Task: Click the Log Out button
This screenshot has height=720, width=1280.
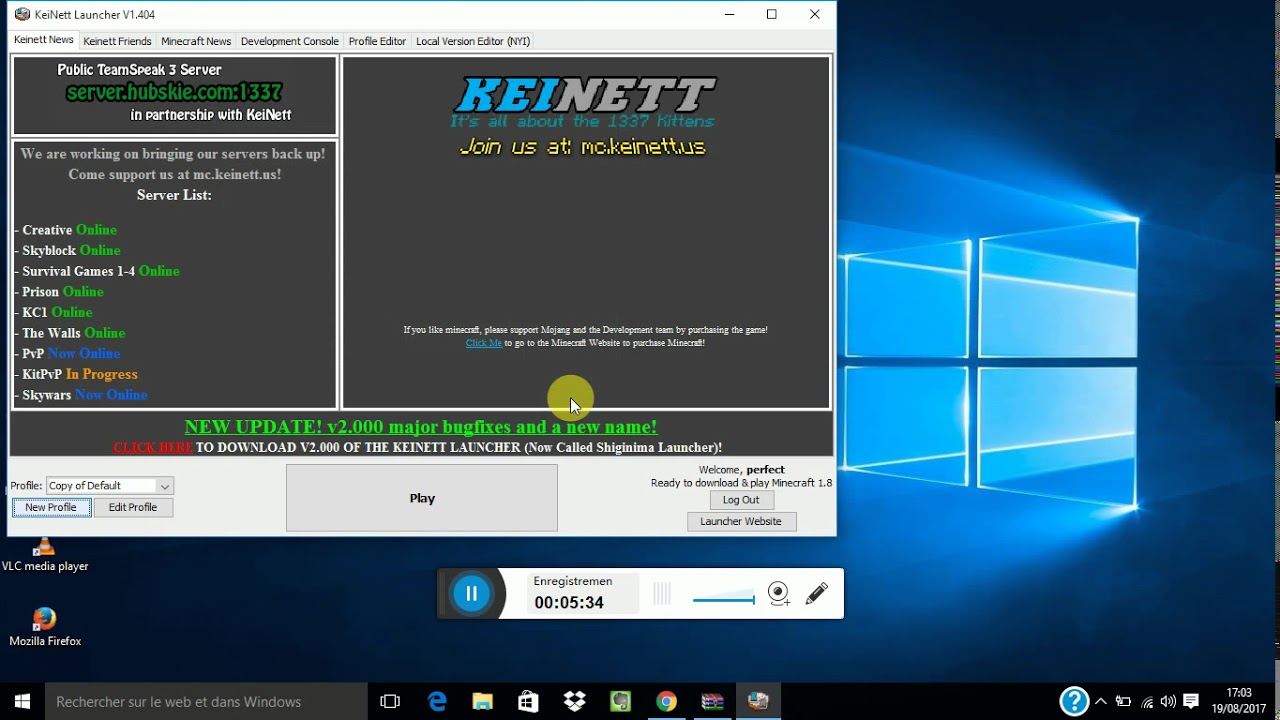Action: coord(741,500)
